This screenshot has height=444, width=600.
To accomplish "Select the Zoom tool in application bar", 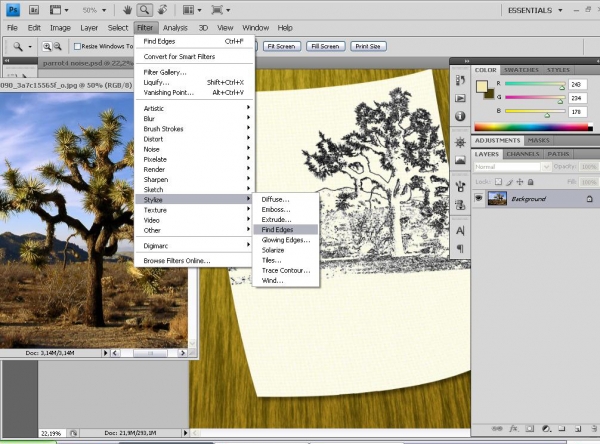I will pos(144,10).
